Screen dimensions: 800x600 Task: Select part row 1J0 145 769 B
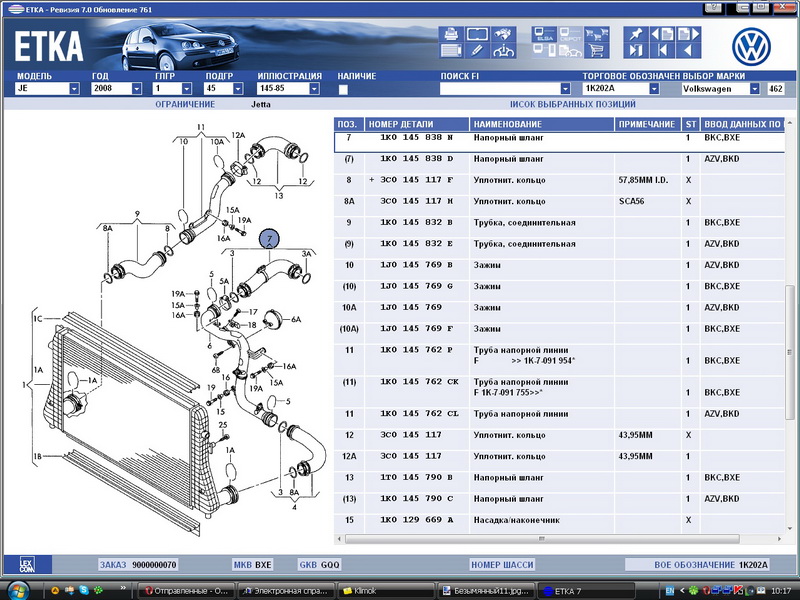pyautogui.click(x=559, y=270)
